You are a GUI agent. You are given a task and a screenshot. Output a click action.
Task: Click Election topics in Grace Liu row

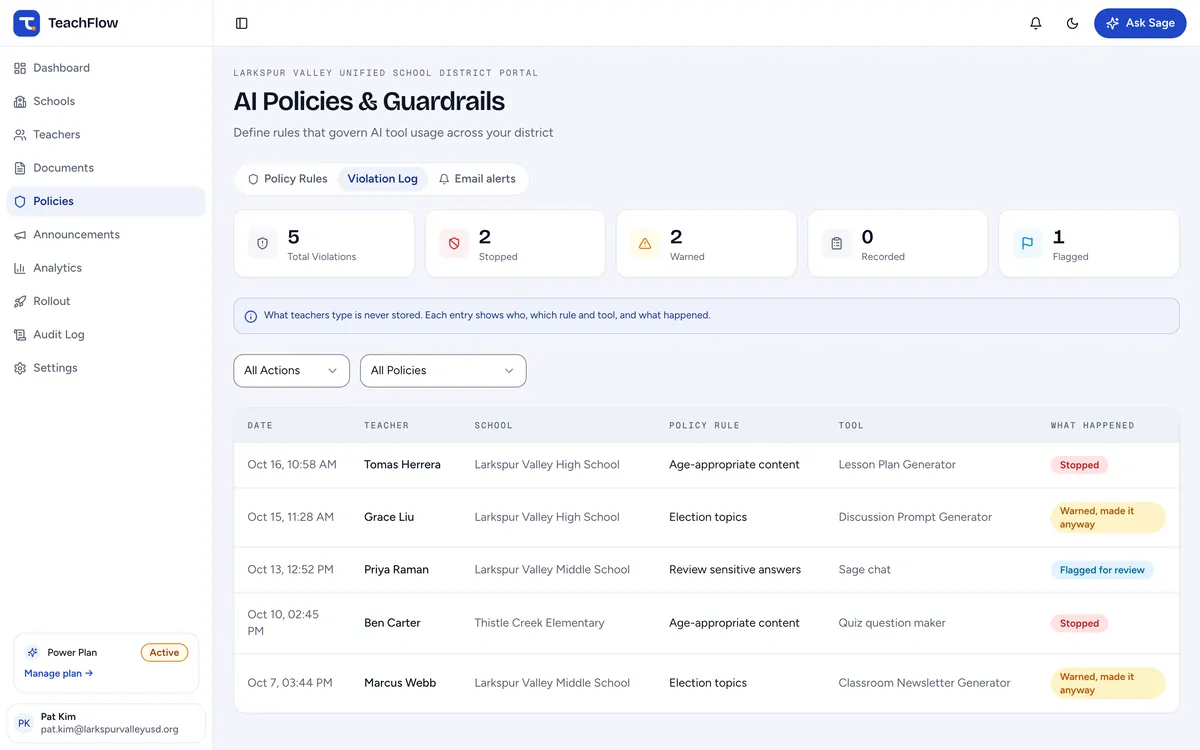pyautogui.click(x=708, y=517)
